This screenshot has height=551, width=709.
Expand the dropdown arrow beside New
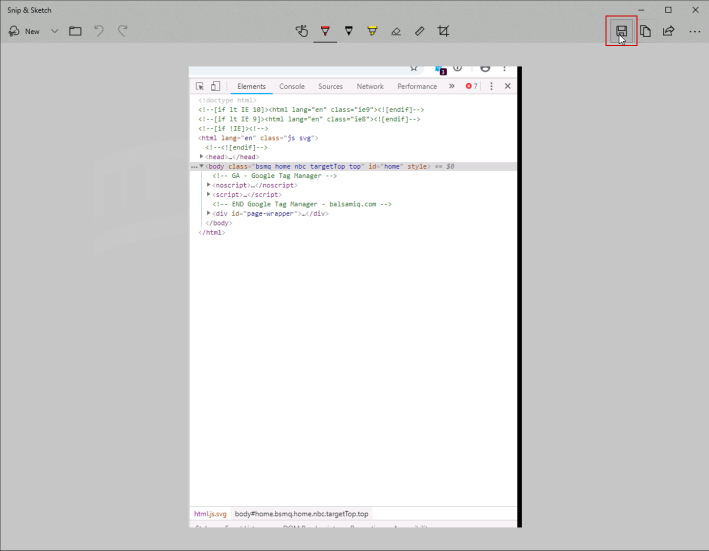point(54,31)
